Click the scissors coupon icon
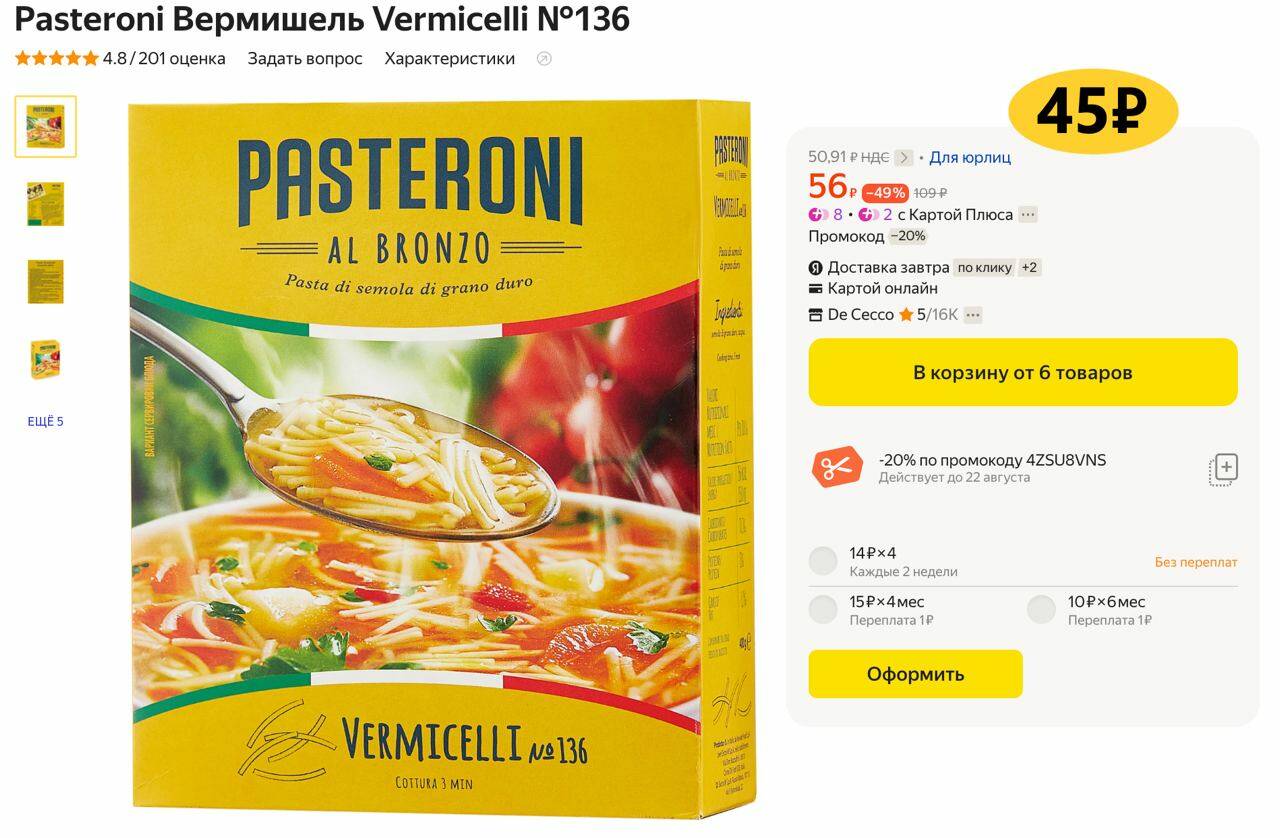The height and width of the screenshot is (838, 1280). [837, 467]
